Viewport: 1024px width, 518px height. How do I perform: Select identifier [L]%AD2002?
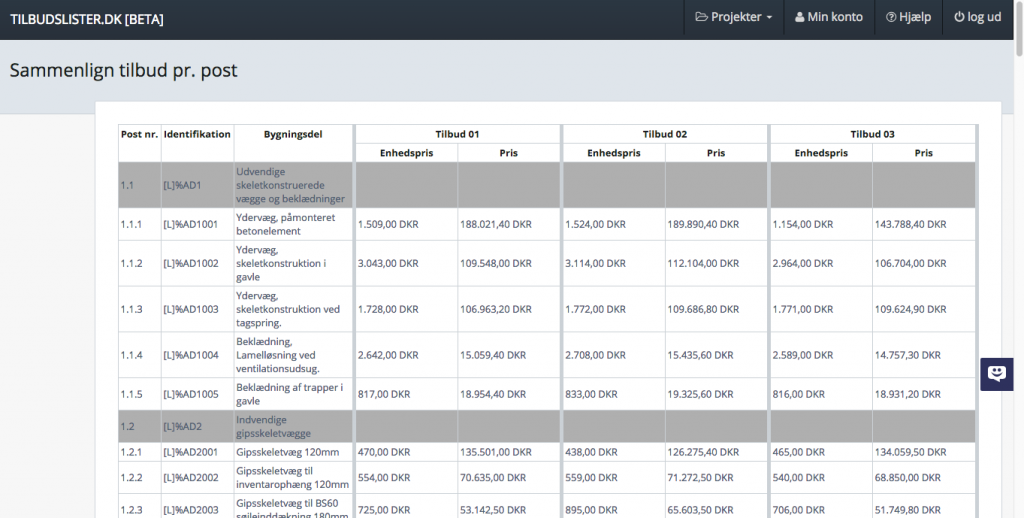[191, 478]
